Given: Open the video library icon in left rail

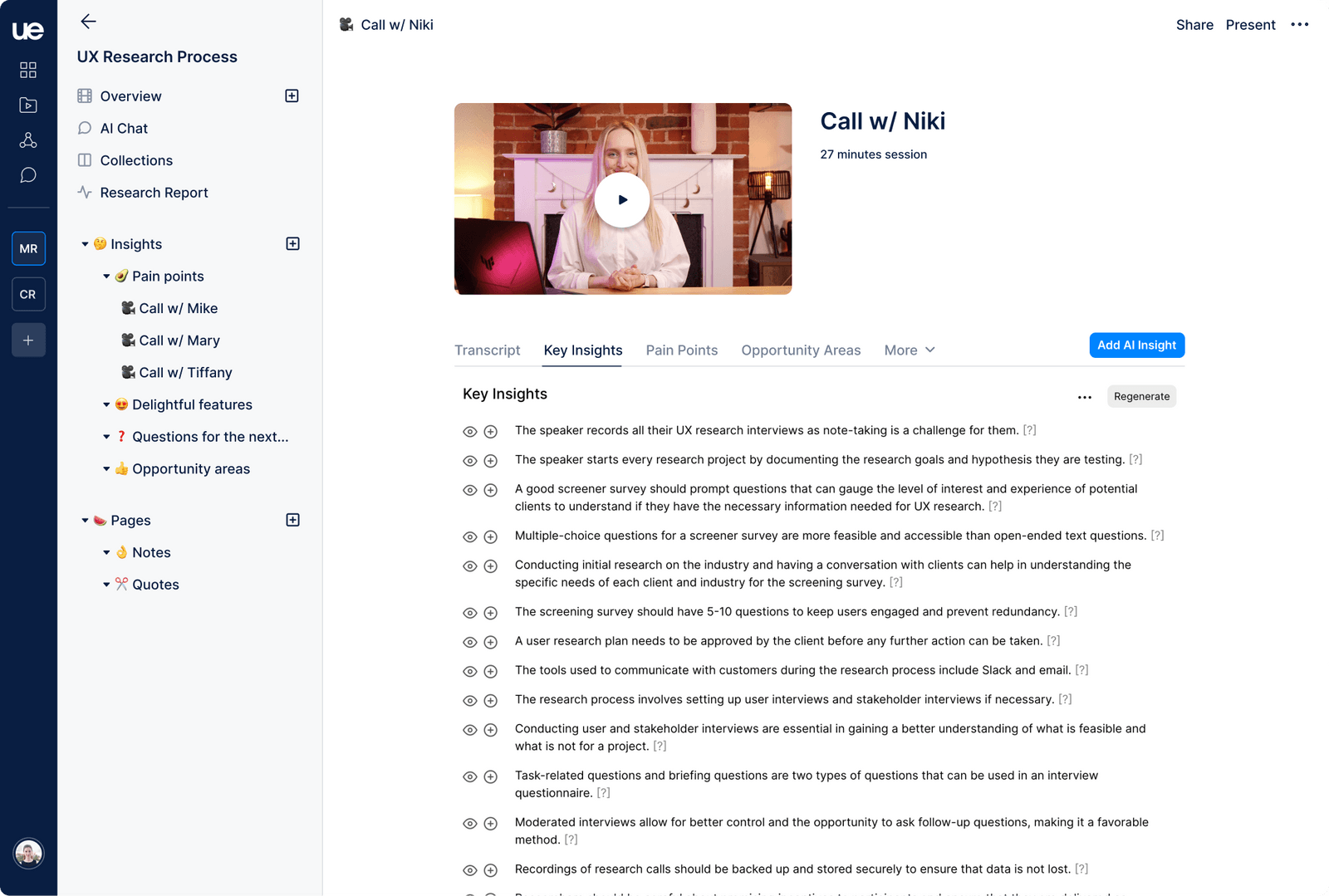Looking at the screenshot, I should 28,105.
